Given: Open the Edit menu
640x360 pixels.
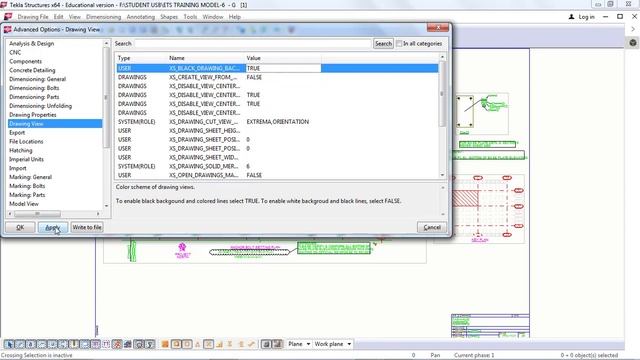Looking at the screenshot, I should click(58, 17).
